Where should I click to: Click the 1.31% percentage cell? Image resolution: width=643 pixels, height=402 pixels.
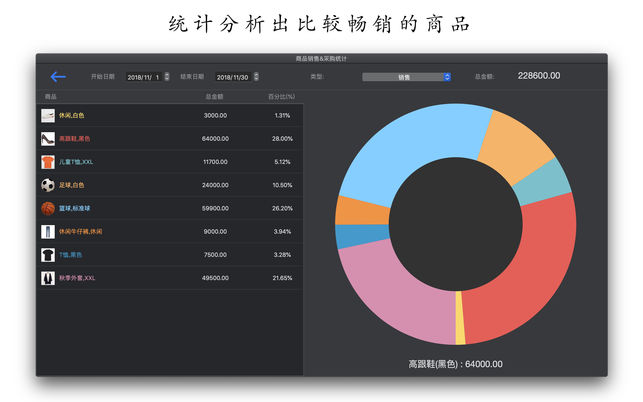pyautogui.click(x=282, y=116)
